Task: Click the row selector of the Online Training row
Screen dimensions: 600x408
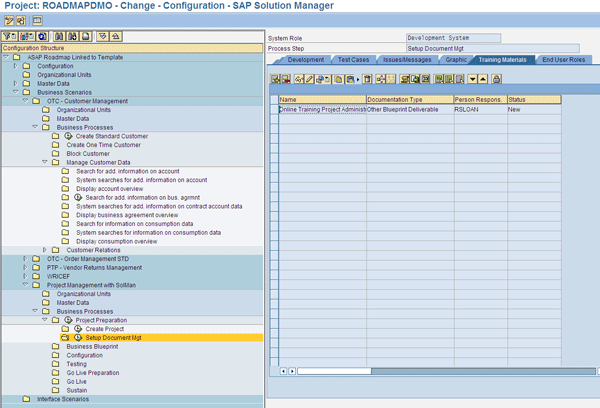Action: point(274,109)
